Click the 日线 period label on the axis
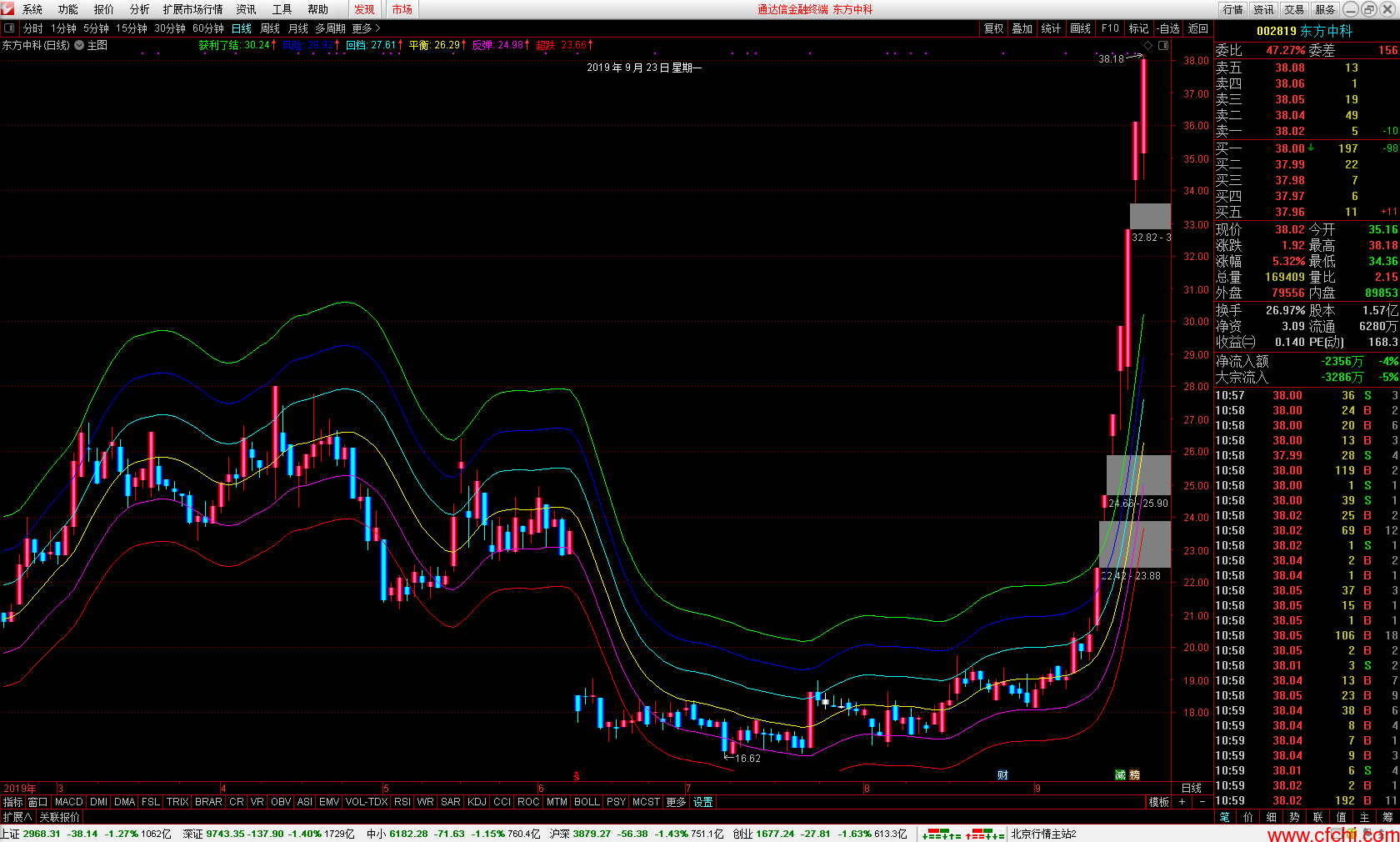This screenshot has width=1400, height=842. tap(1192, 788)
